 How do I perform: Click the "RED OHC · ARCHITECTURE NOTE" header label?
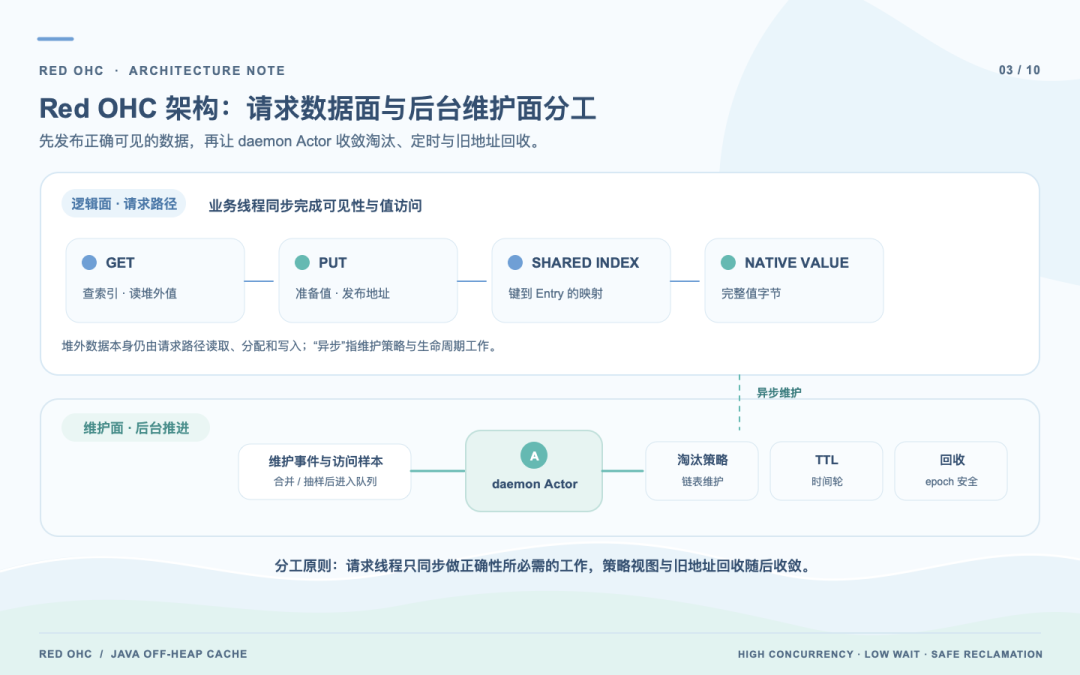point(162,70)
